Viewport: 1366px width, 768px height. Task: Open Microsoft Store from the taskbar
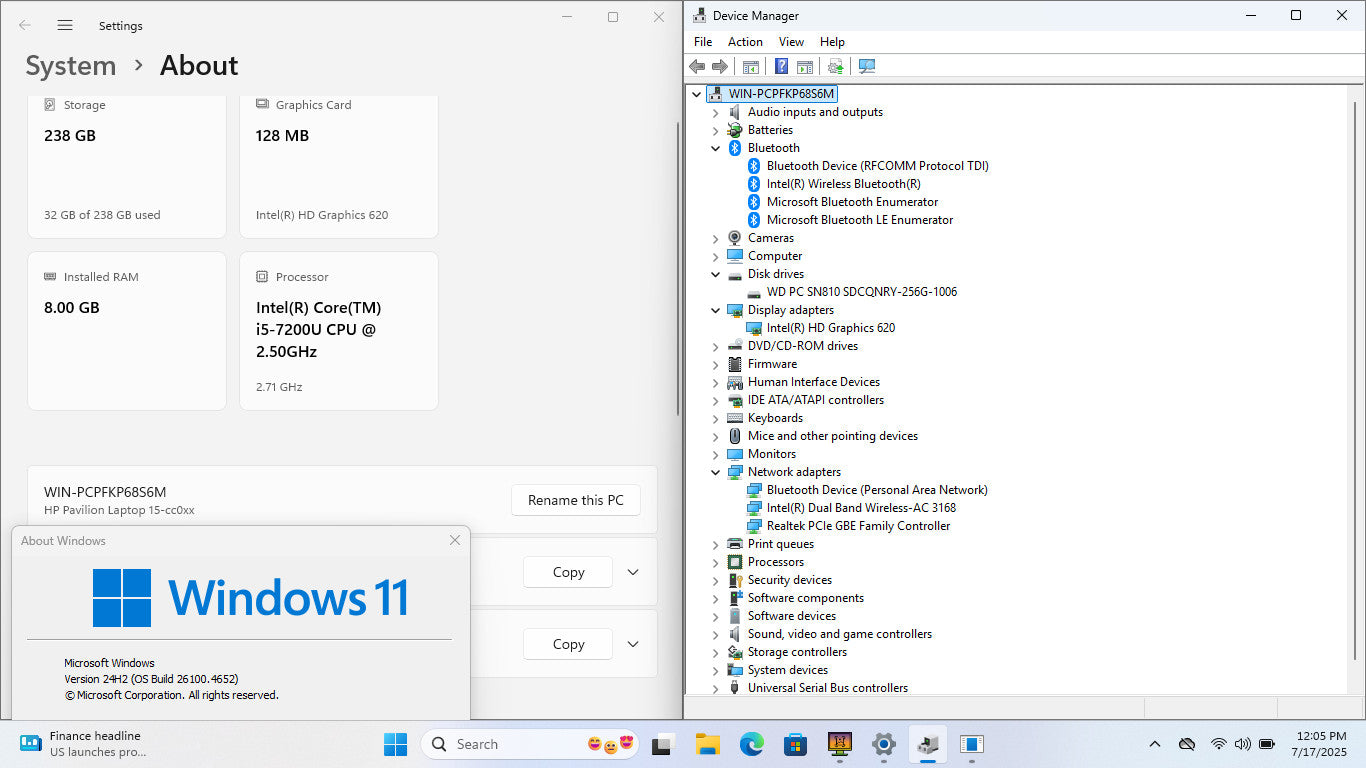(x=796, y=744)
